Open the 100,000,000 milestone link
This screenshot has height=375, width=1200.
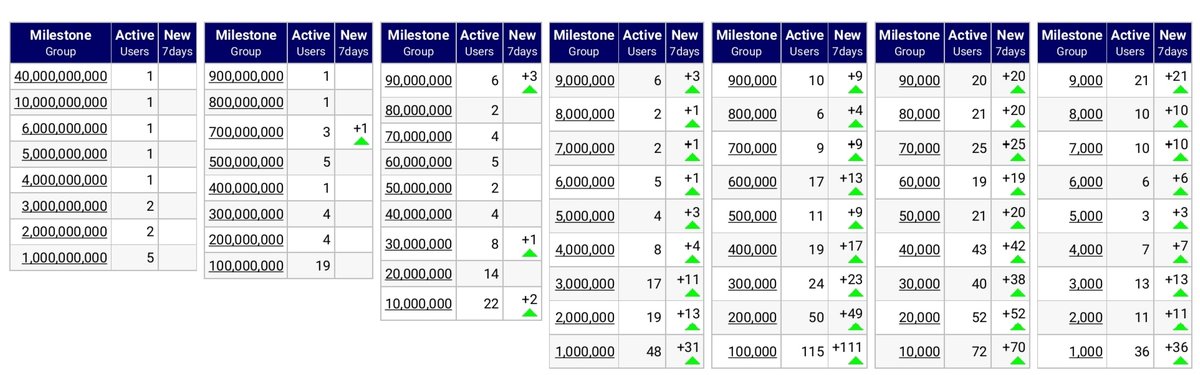point(246,264)
